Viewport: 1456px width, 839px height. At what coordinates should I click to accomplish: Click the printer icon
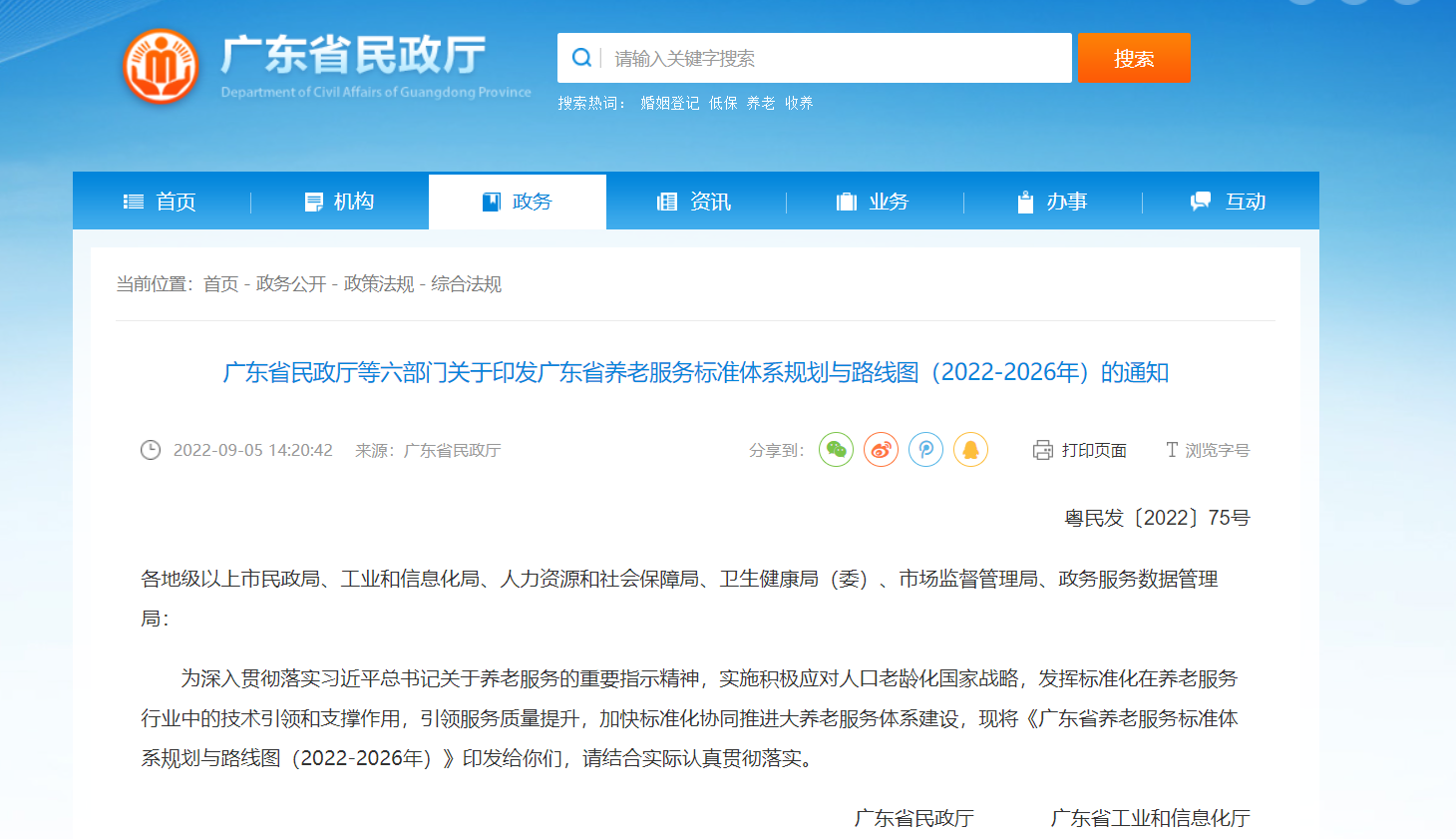coord(1042,450)
